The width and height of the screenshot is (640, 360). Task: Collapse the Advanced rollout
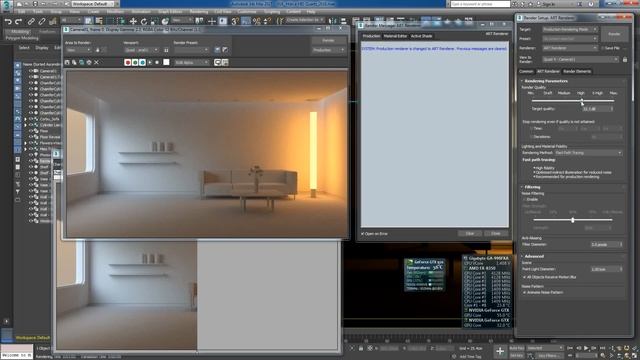pyautogui.click(x=533, y=256)
